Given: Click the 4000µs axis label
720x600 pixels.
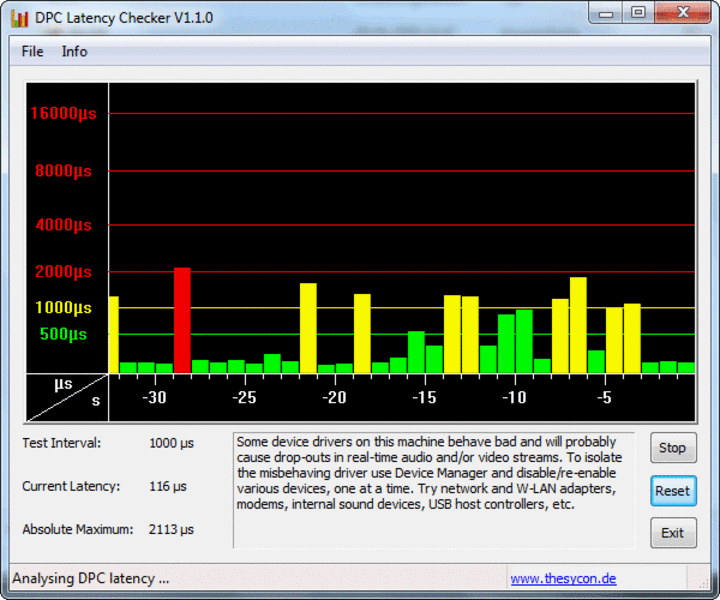Looking at the screenshot, I should click(63, 225).
